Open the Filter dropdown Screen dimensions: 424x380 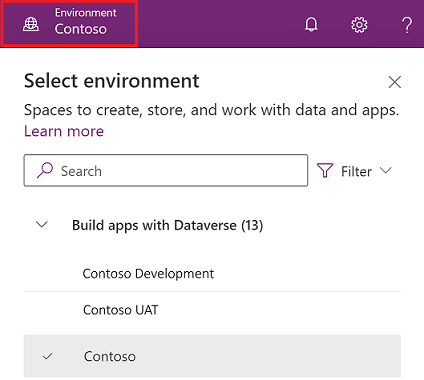(x=354, y=171)
